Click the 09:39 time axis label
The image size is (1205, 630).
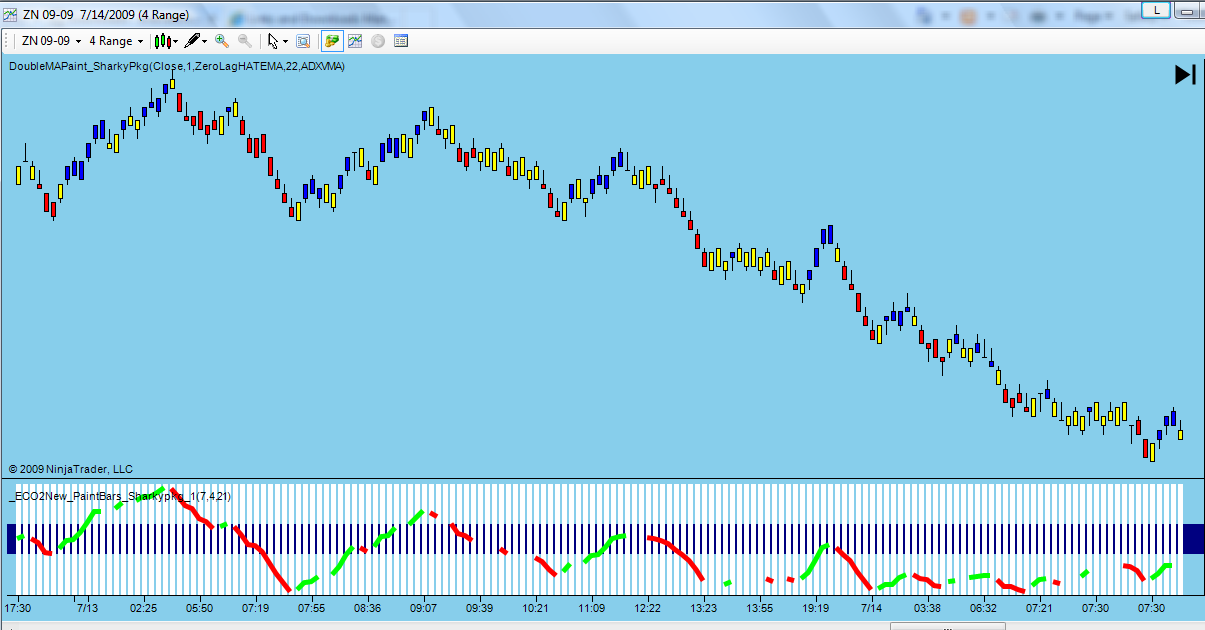click(x=479, y=608)
